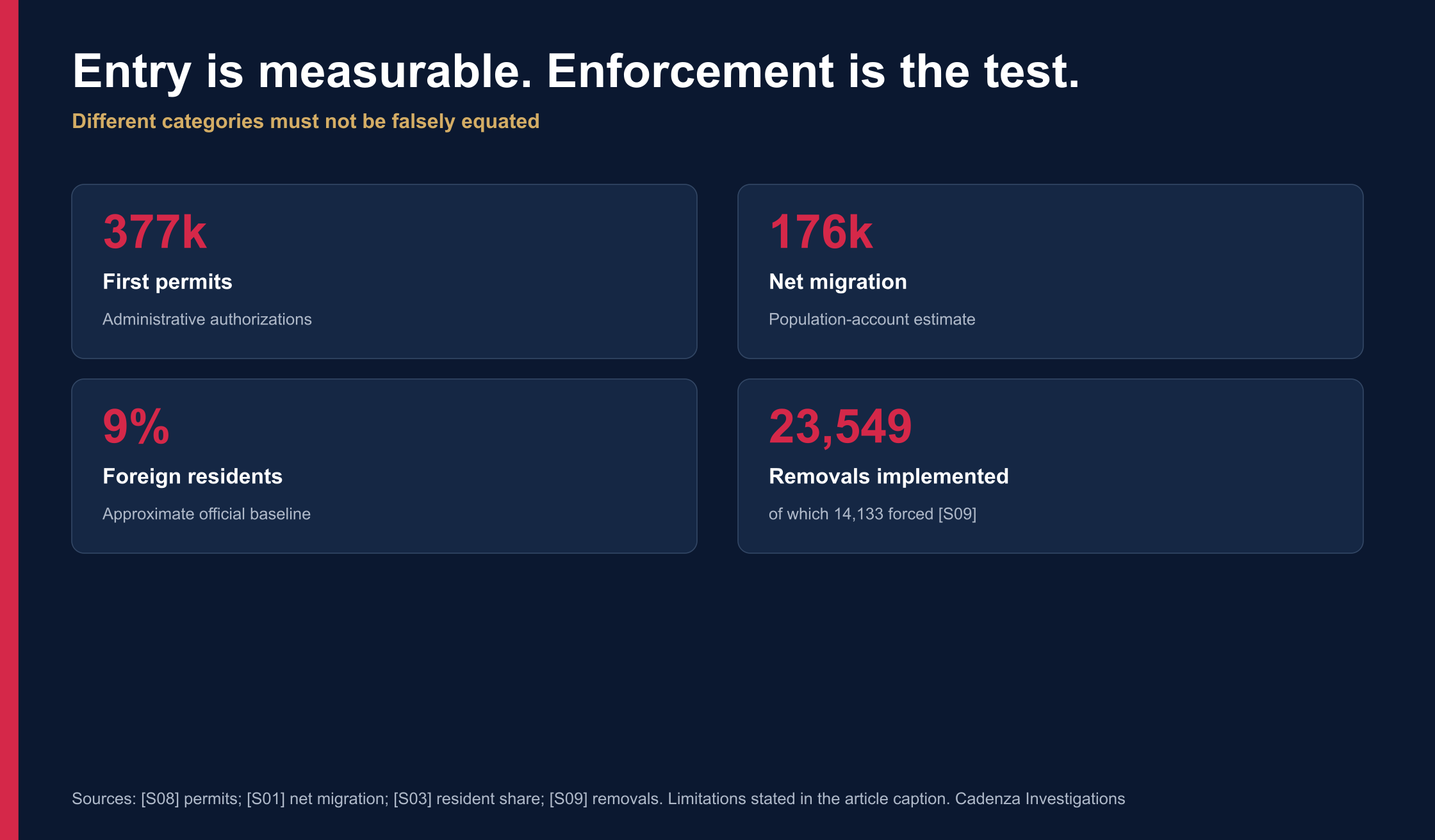The width and height of the screenshot is (1435, 840).
Task: Click the 377k statistic figure
Action: [154, 232]
